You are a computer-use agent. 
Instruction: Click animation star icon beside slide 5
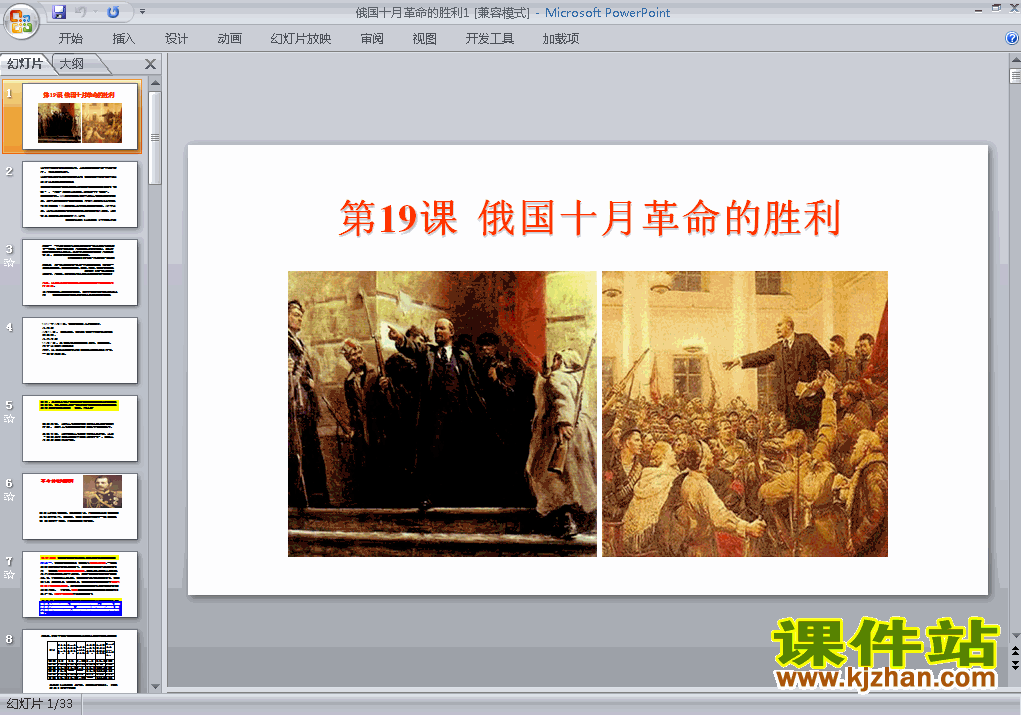point(9,419)
